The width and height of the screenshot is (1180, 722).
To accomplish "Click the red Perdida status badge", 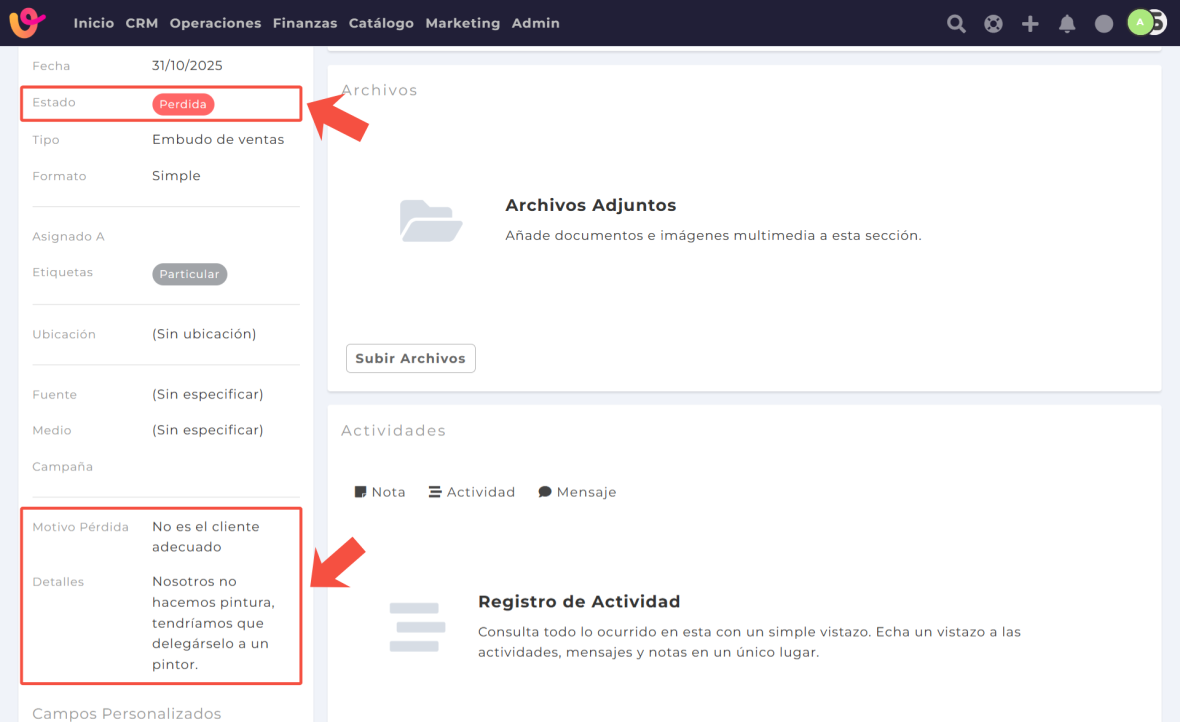I will pos(183,104).
